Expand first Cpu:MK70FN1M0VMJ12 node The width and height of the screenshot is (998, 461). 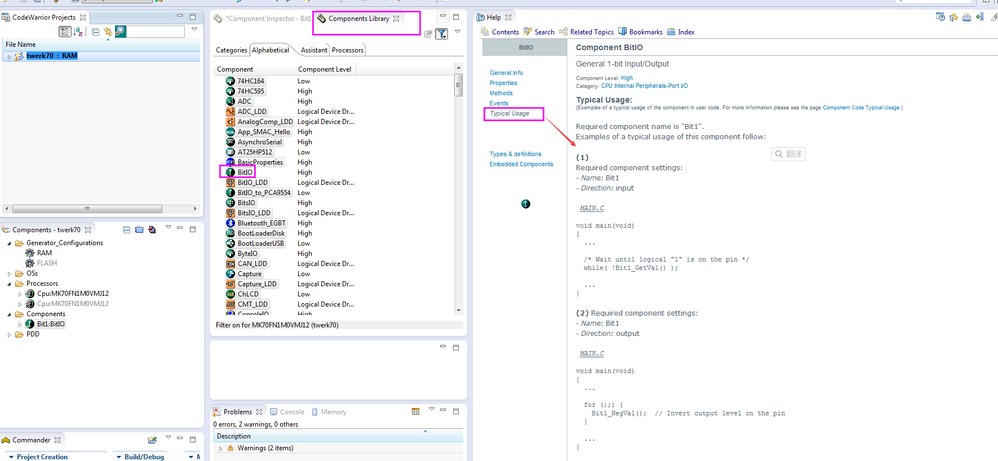20,294
